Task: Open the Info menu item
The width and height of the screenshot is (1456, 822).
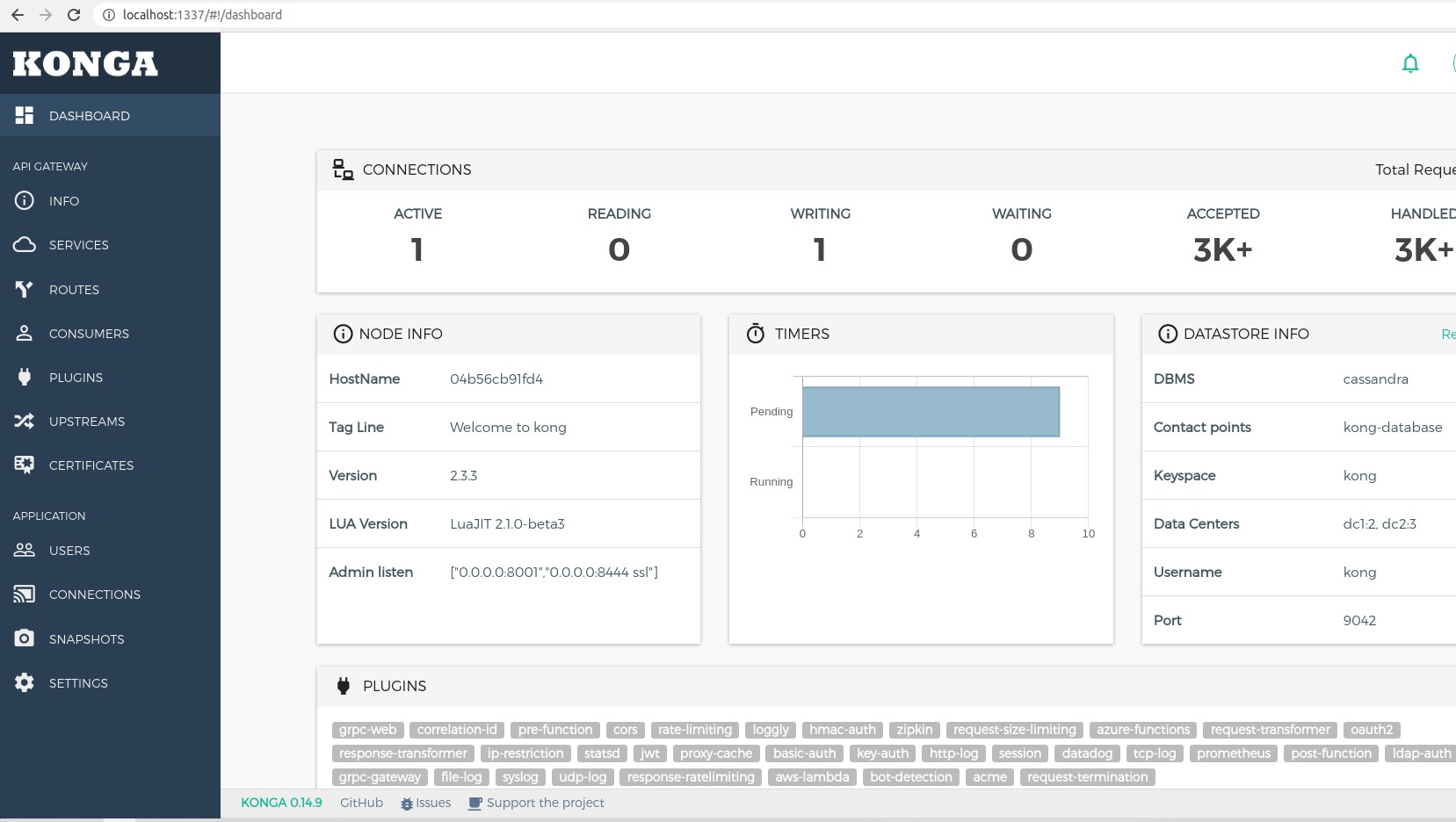Action: (110, 200)
